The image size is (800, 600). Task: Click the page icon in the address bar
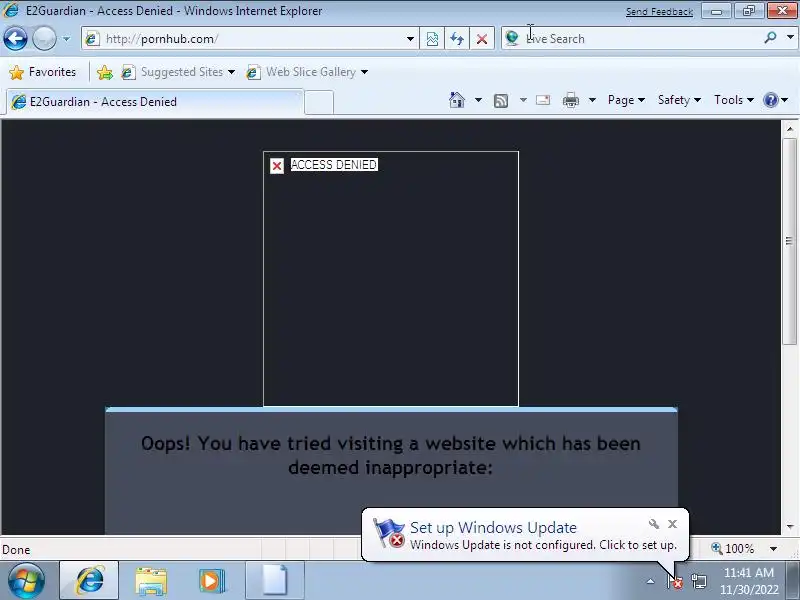pyautogui.click(x=92, y=39)
